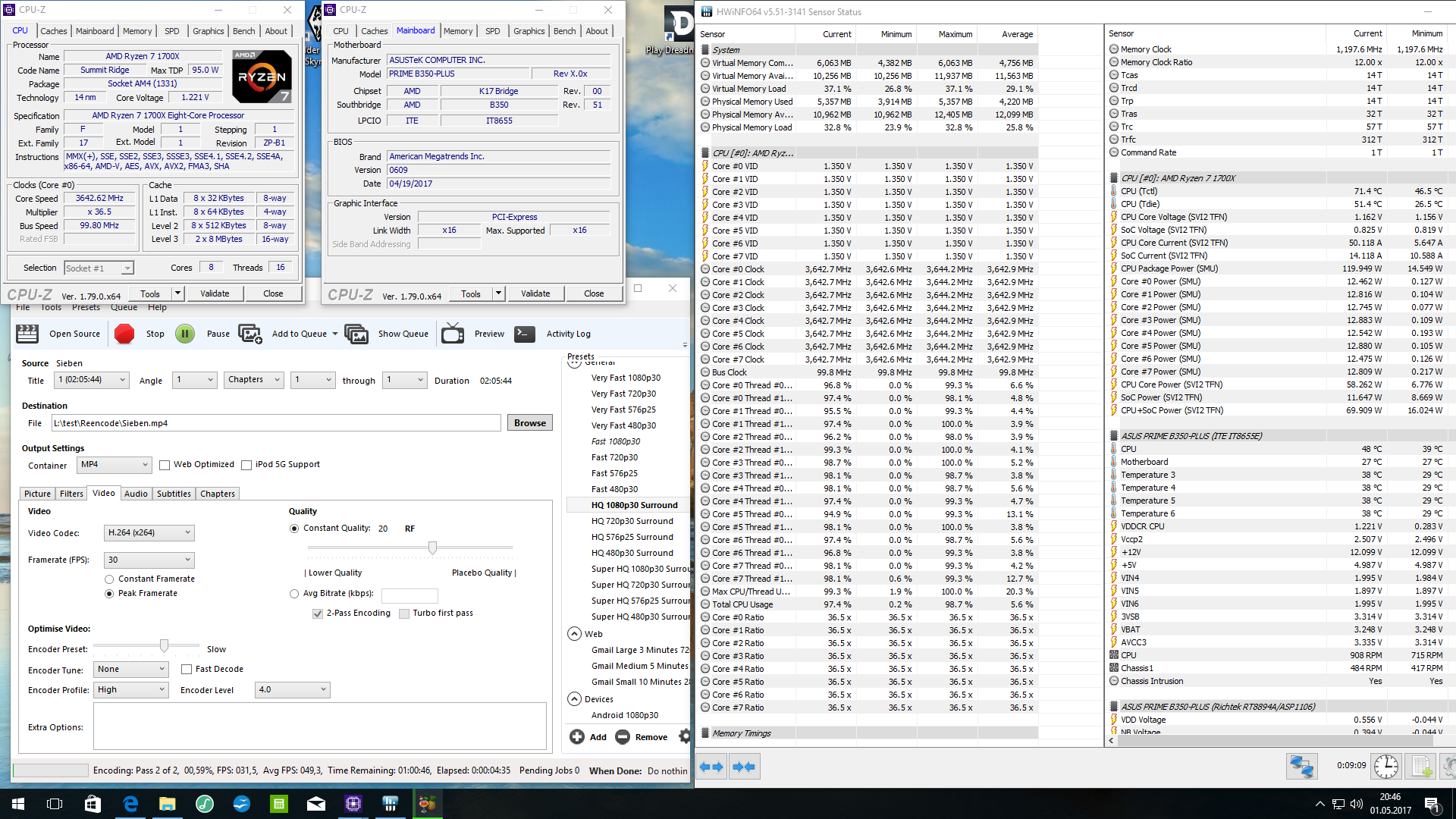Open the Activity Log terminal icon
1456x819 pixels.
[525, 334]
